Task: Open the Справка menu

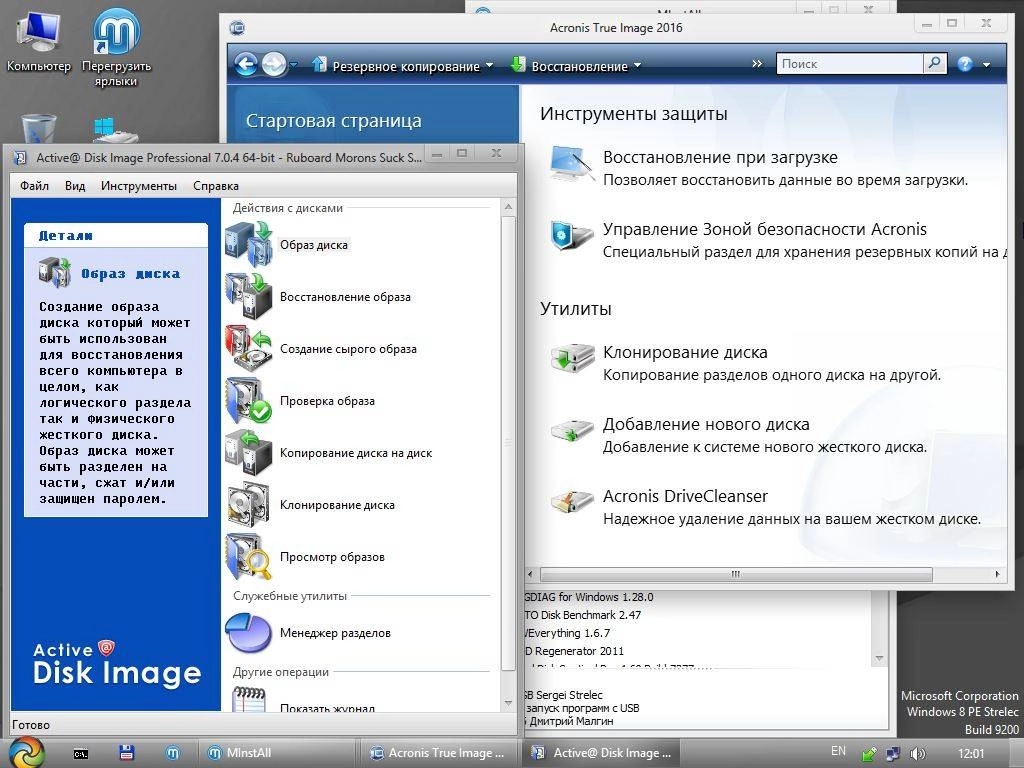Action: (216, 185)
